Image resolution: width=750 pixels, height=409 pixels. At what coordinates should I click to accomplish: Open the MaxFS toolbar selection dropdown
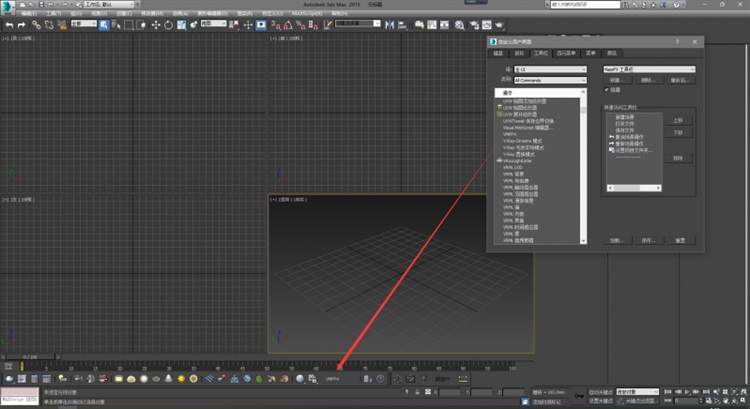[648, 69]
